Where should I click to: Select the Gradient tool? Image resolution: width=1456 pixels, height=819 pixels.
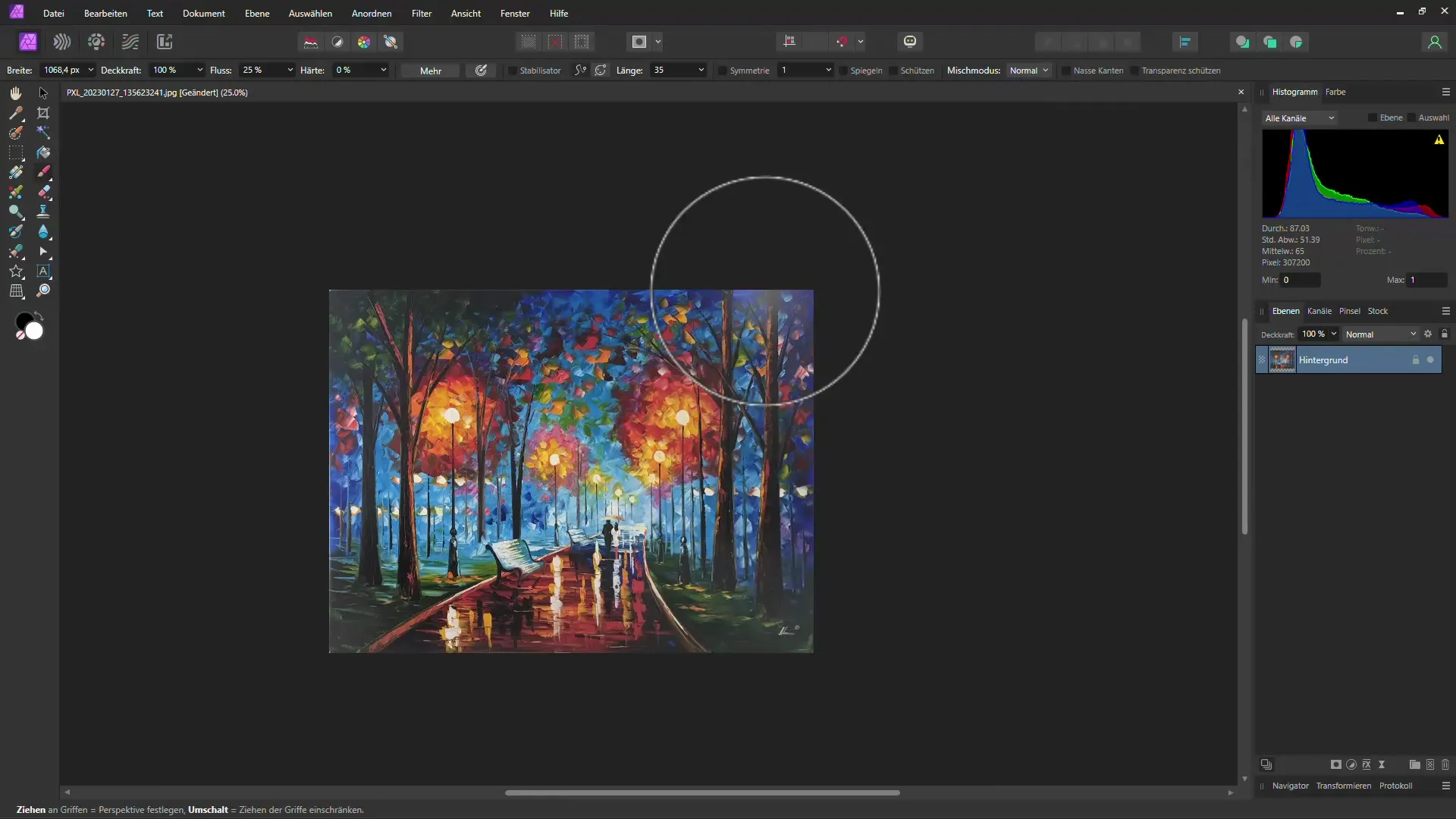click(x=16, y=172)
